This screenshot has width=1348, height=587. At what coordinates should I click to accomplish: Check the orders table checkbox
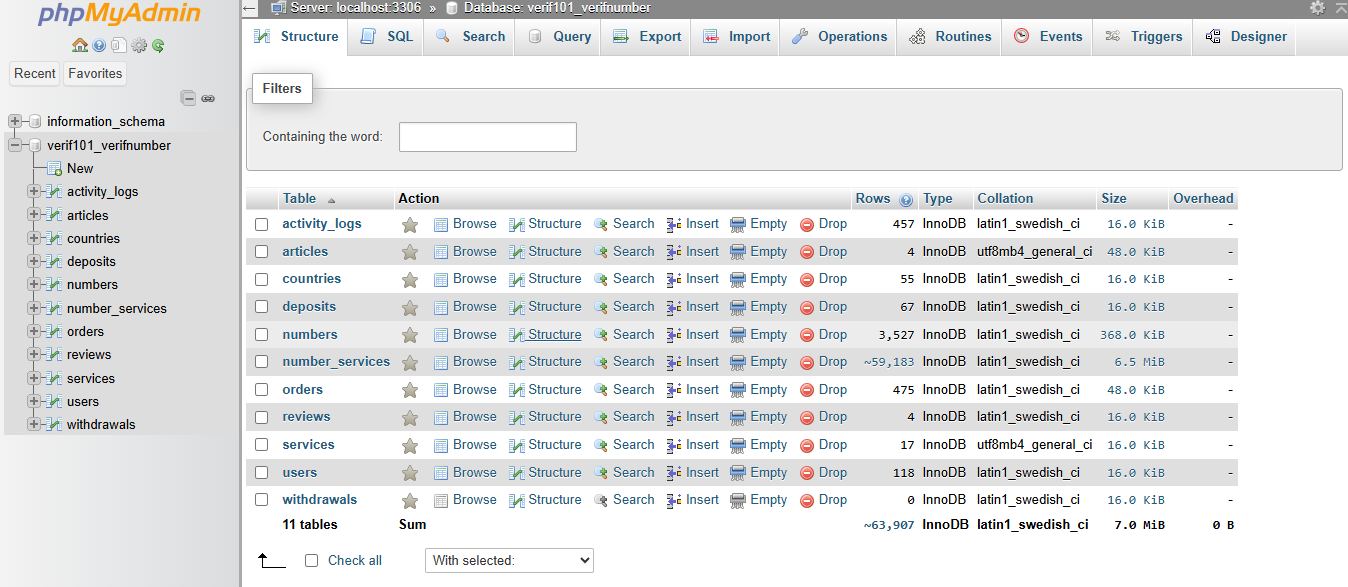261,390
